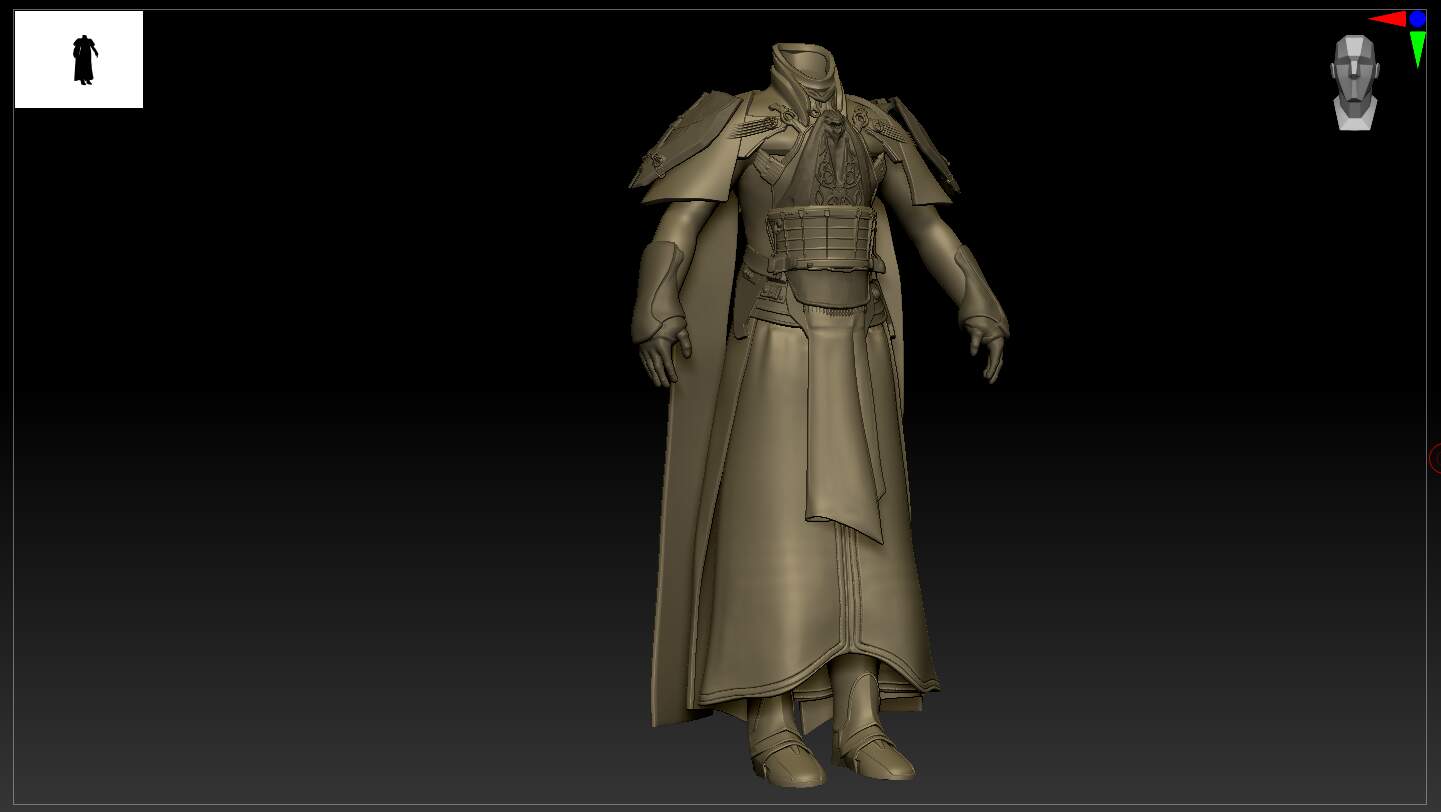The height and width of the screenshot is (812, 1441).
Task: Click the red circle at right edge
Action: pyautogui.click(x=1435, y=458)
